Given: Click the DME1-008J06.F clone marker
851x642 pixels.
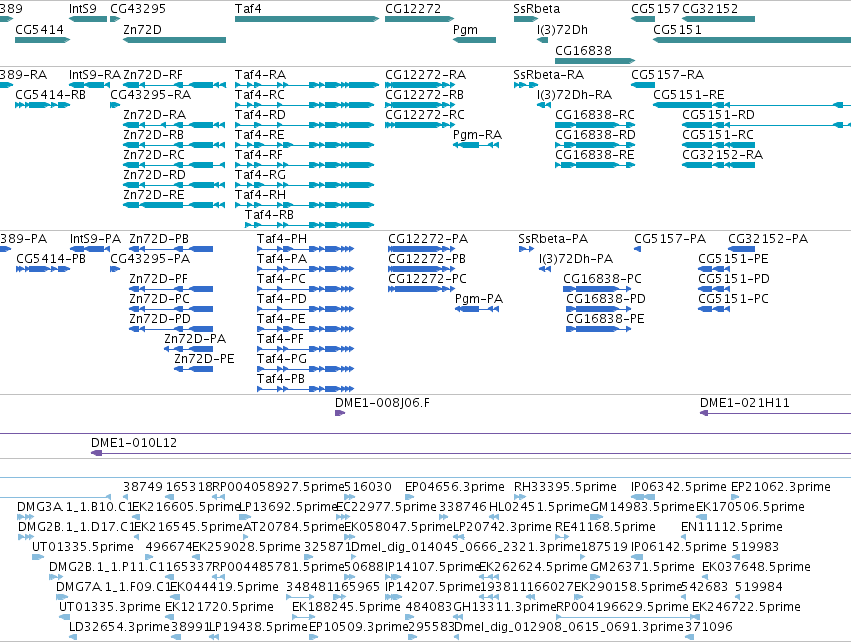Looking at the screenshot, I should click(340, 413).
